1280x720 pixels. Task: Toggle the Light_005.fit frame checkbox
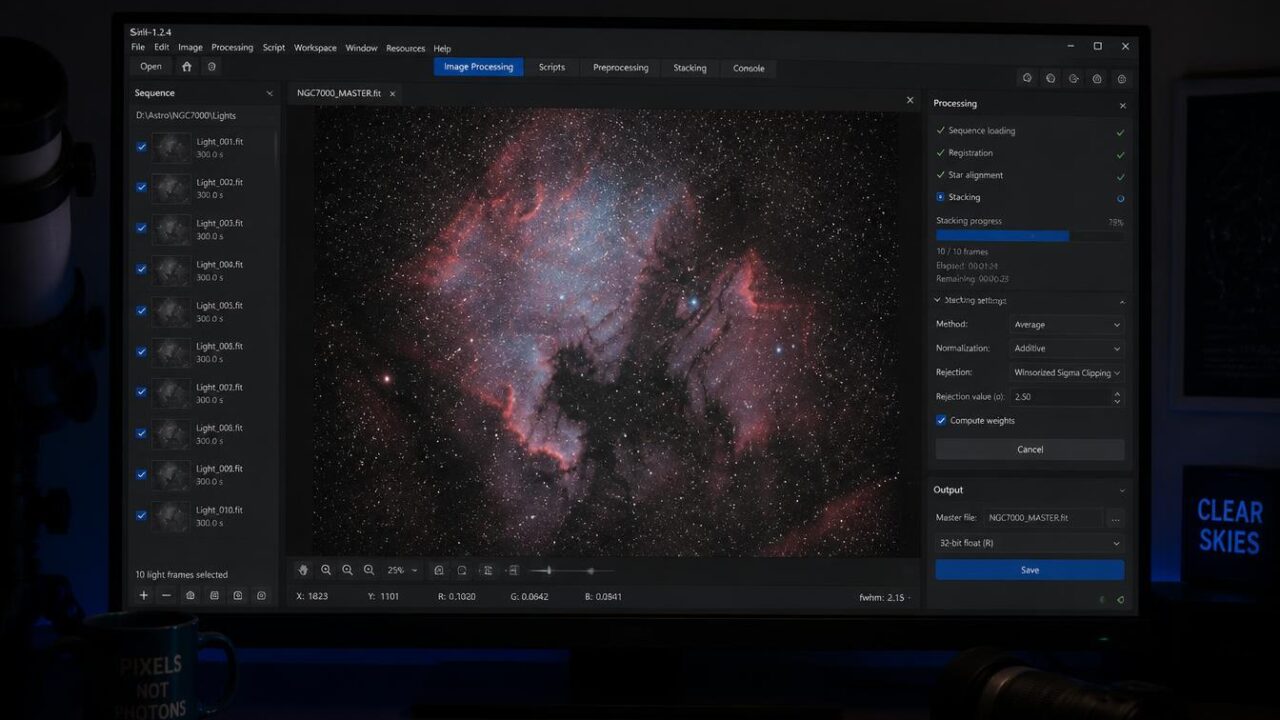coord(142,311)
